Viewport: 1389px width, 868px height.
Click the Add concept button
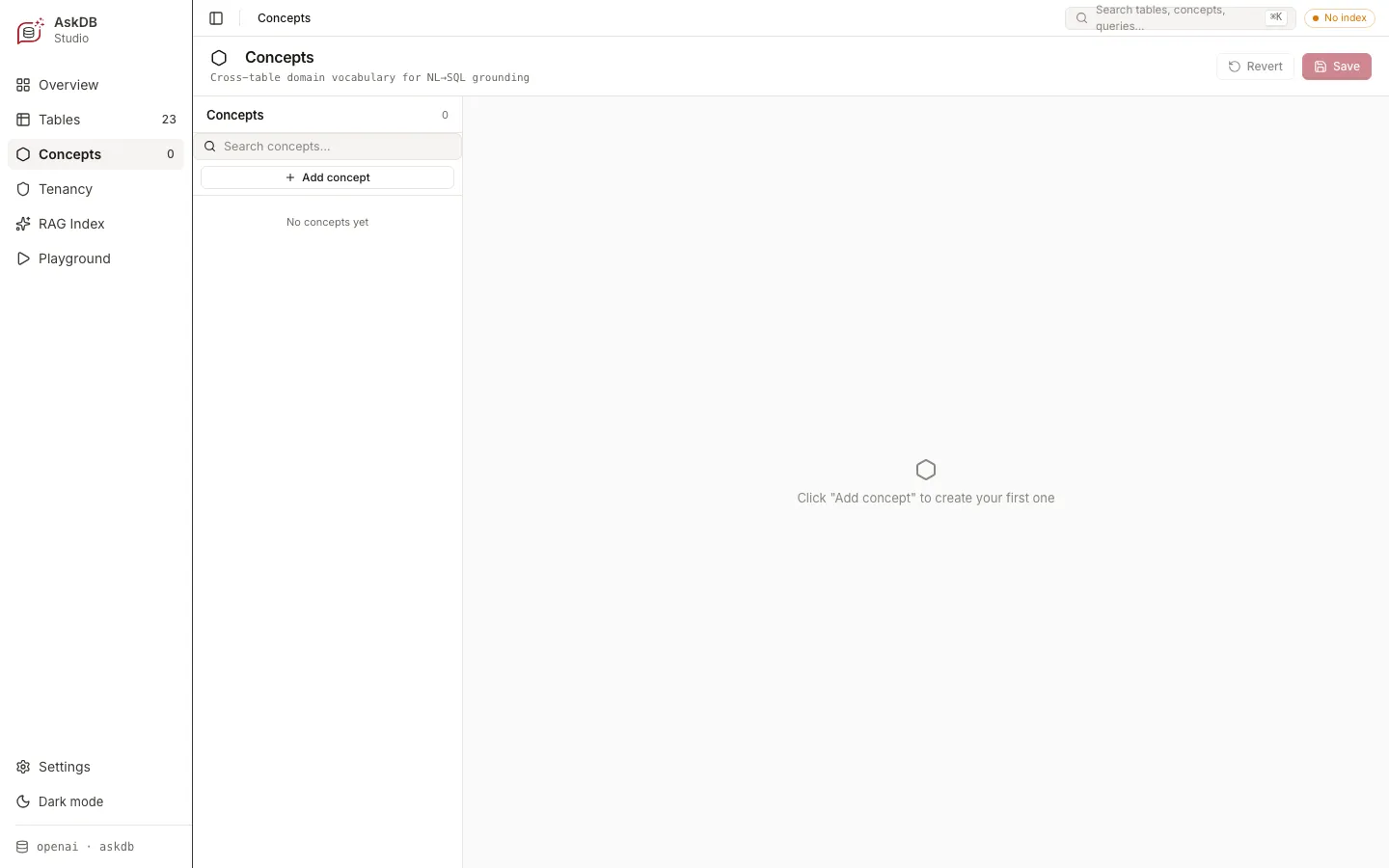[x=327, y=177]
